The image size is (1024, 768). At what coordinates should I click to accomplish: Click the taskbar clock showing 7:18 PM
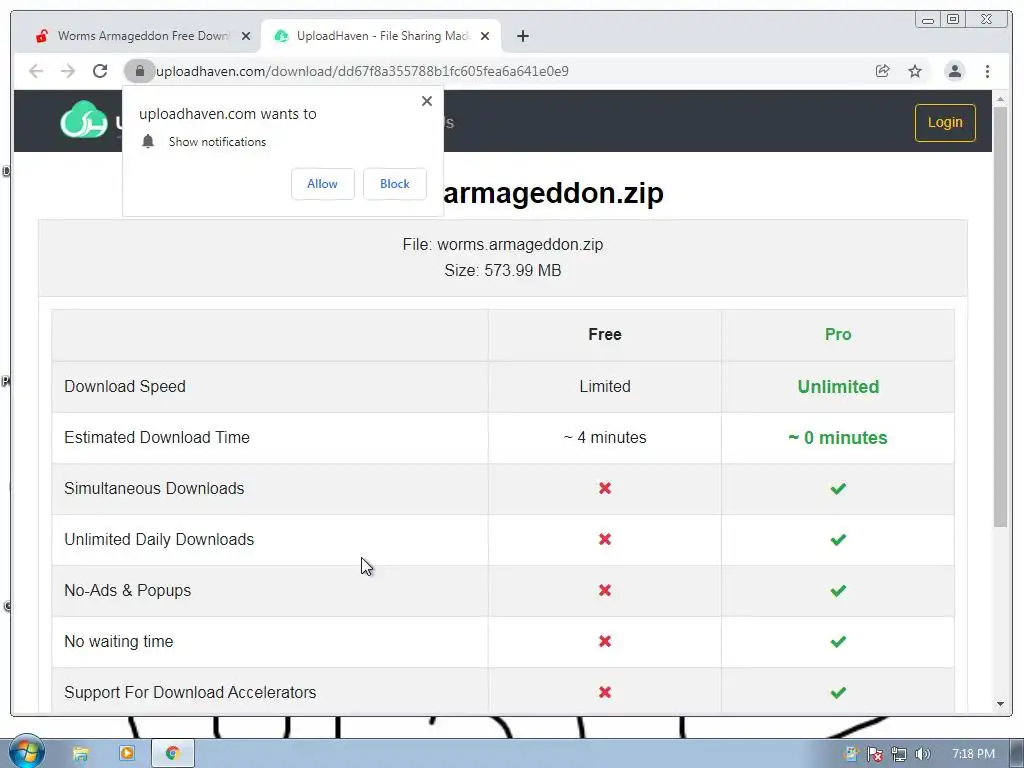973,754
